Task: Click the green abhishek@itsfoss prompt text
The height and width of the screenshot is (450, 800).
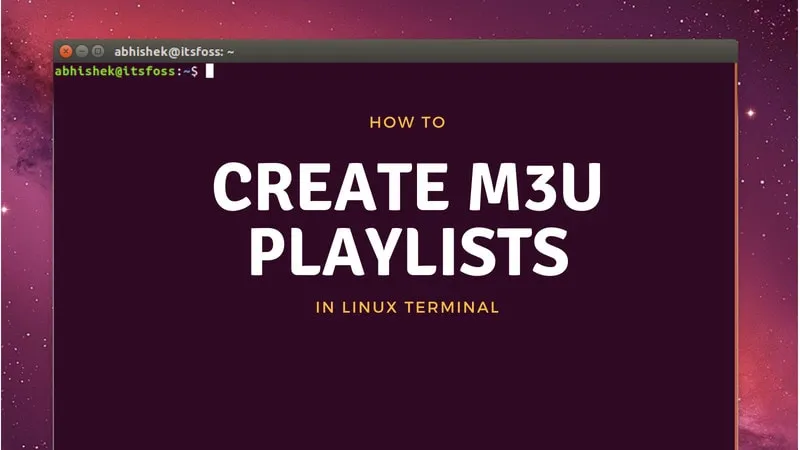Action: pyautogui.click(x=116, y=71)
